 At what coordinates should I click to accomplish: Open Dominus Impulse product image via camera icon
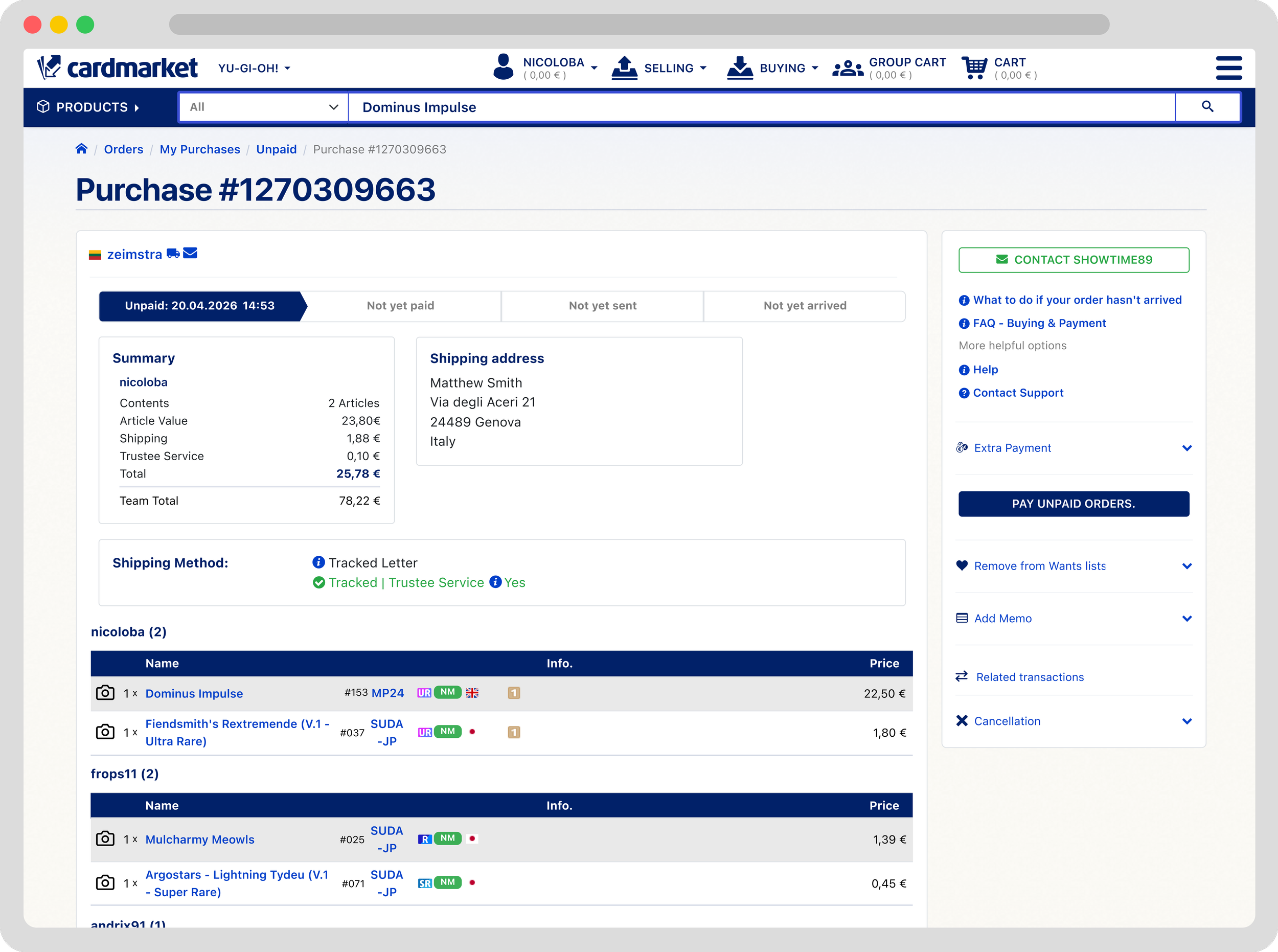pyautogui.click(x=105, y=693)
